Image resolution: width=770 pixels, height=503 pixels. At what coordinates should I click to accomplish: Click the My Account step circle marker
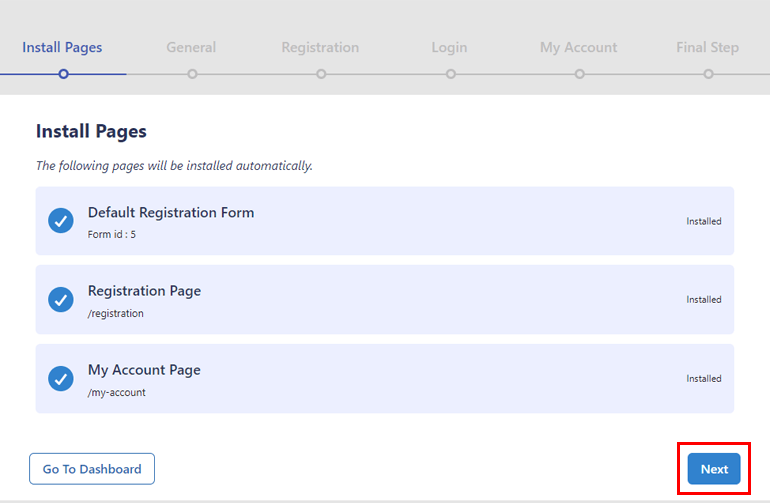pos(580,74)
